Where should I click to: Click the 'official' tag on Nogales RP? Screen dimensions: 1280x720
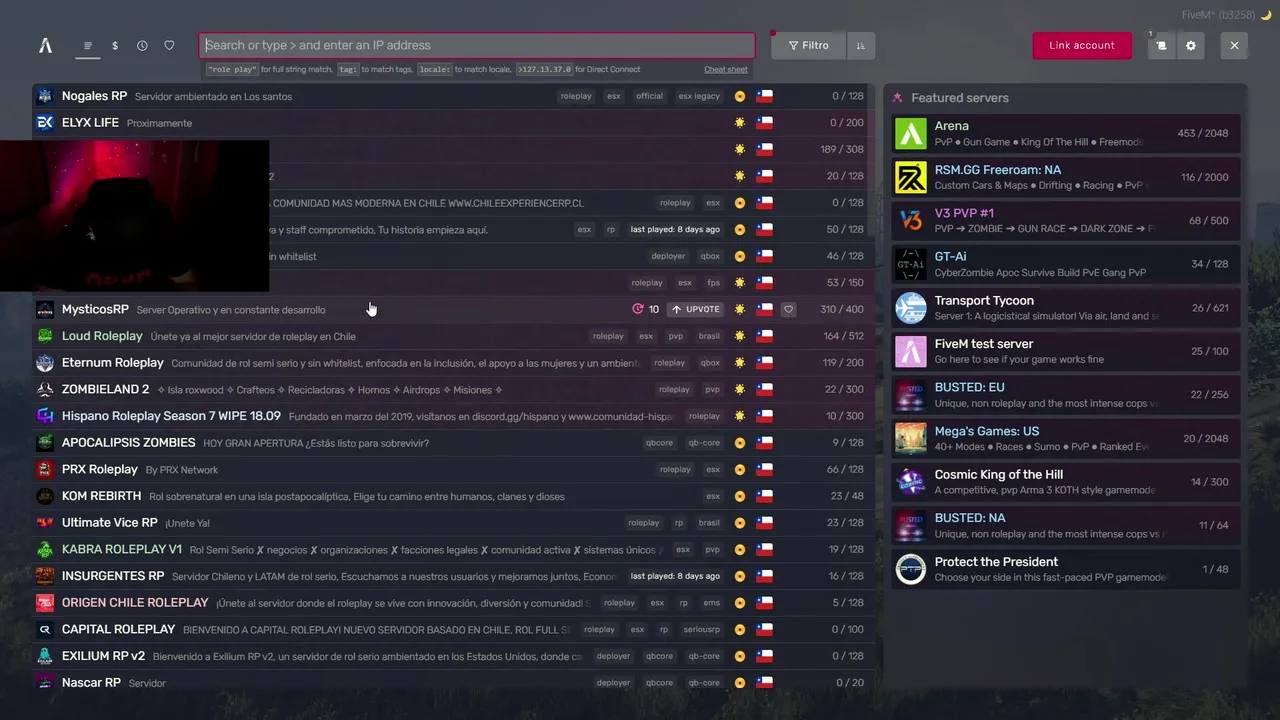649,96
